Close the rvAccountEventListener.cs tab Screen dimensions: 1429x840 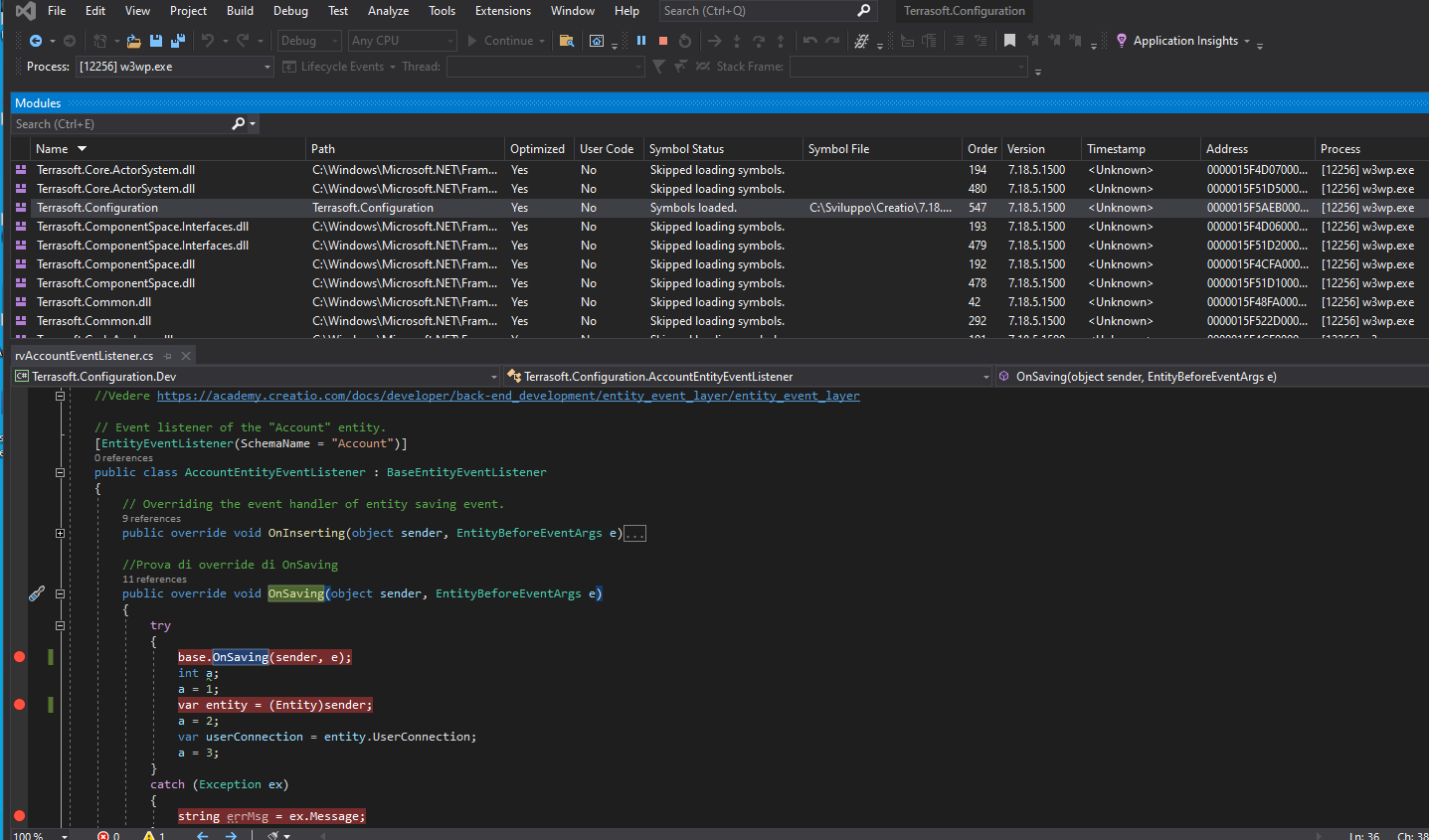[x=186, y=356]
